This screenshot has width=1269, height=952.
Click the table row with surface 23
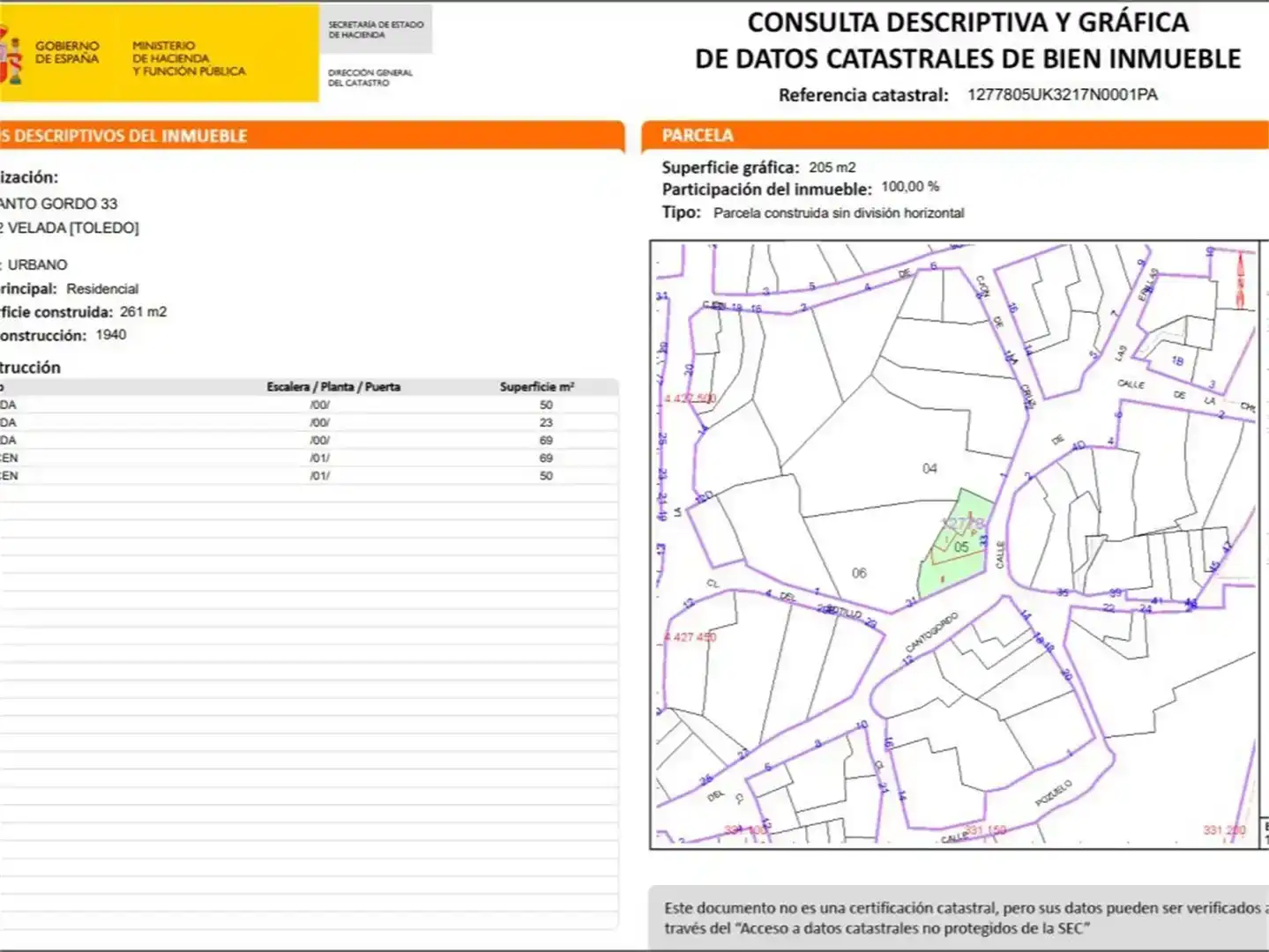point(309,422)
